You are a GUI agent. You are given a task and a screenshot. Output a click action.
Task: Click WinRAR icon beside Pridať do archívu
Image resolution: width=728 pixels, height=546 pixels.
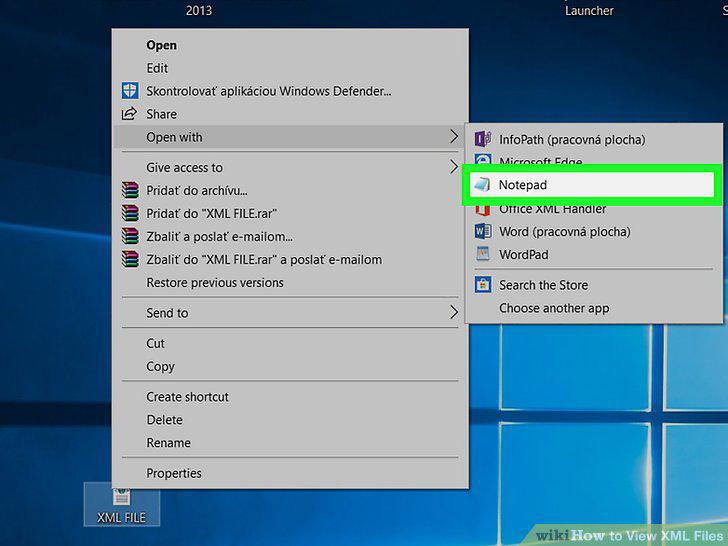click(x=130, y=190)
